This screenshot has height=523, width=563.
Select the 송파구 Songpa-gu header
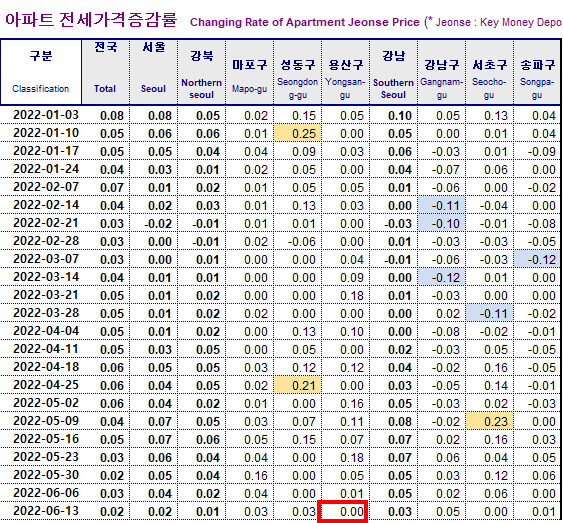point(538,72)
